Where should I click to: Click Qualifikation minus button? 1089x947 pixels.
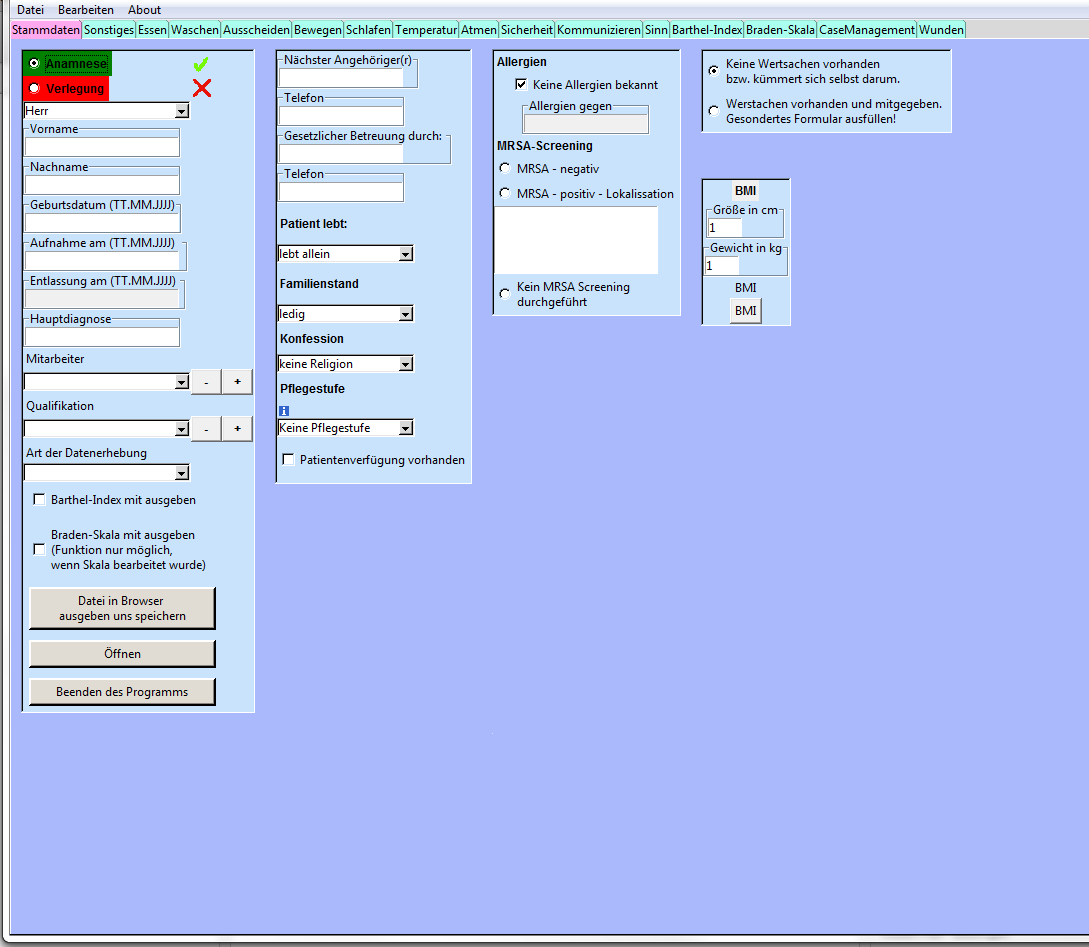click(206, 429)
